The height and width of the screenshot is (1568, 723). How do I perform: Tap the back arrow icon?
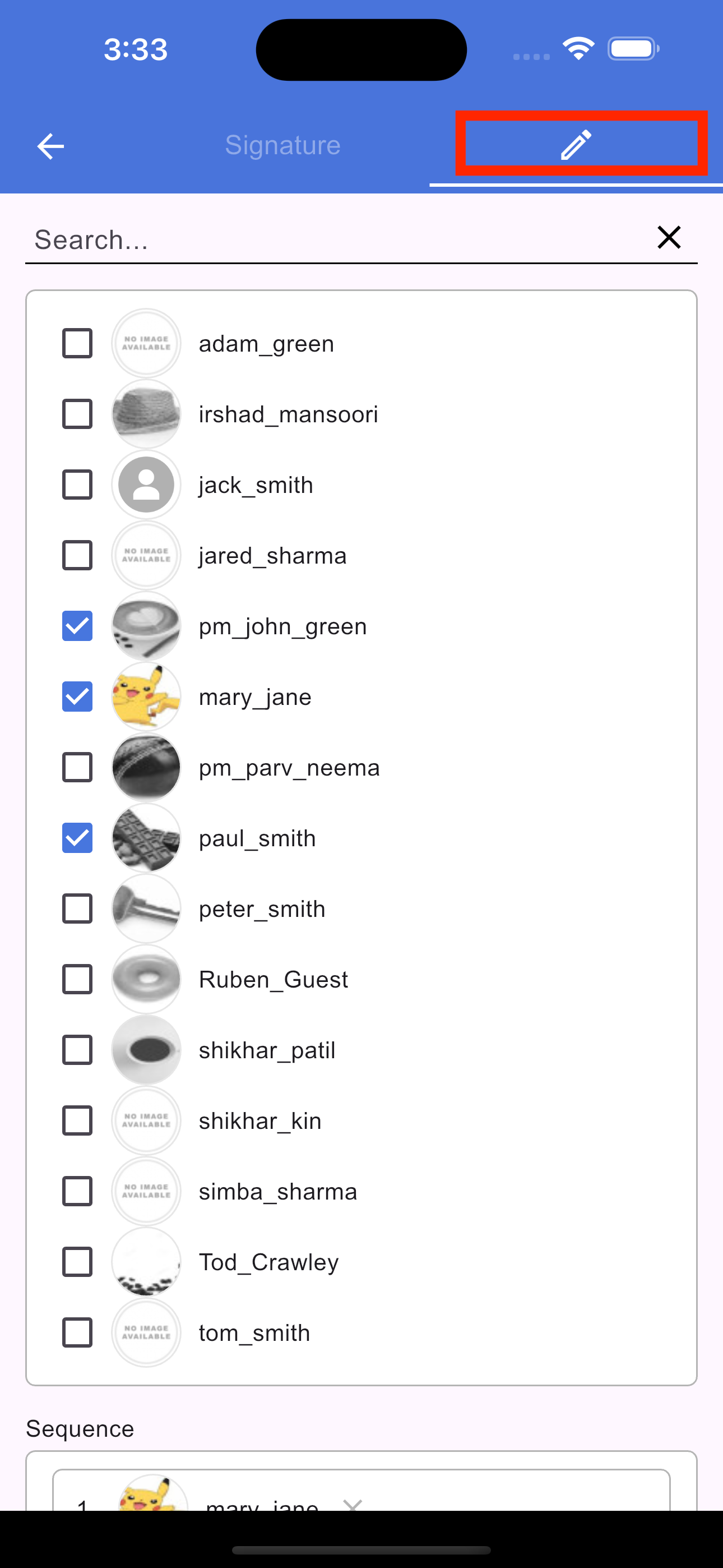coord(50,146)
